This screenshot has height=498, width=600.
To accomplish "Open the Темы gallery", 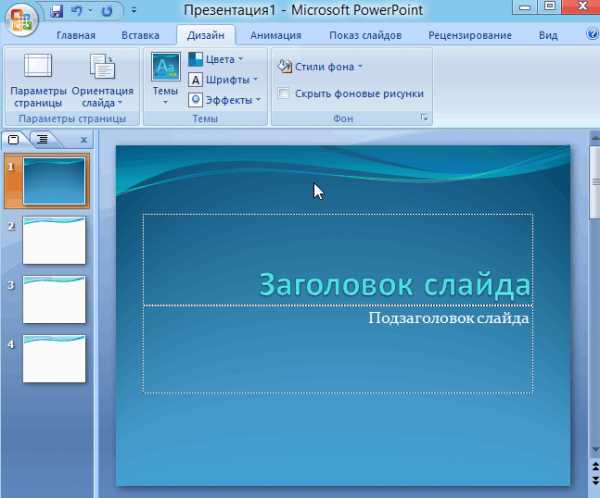I will point(165,79).
